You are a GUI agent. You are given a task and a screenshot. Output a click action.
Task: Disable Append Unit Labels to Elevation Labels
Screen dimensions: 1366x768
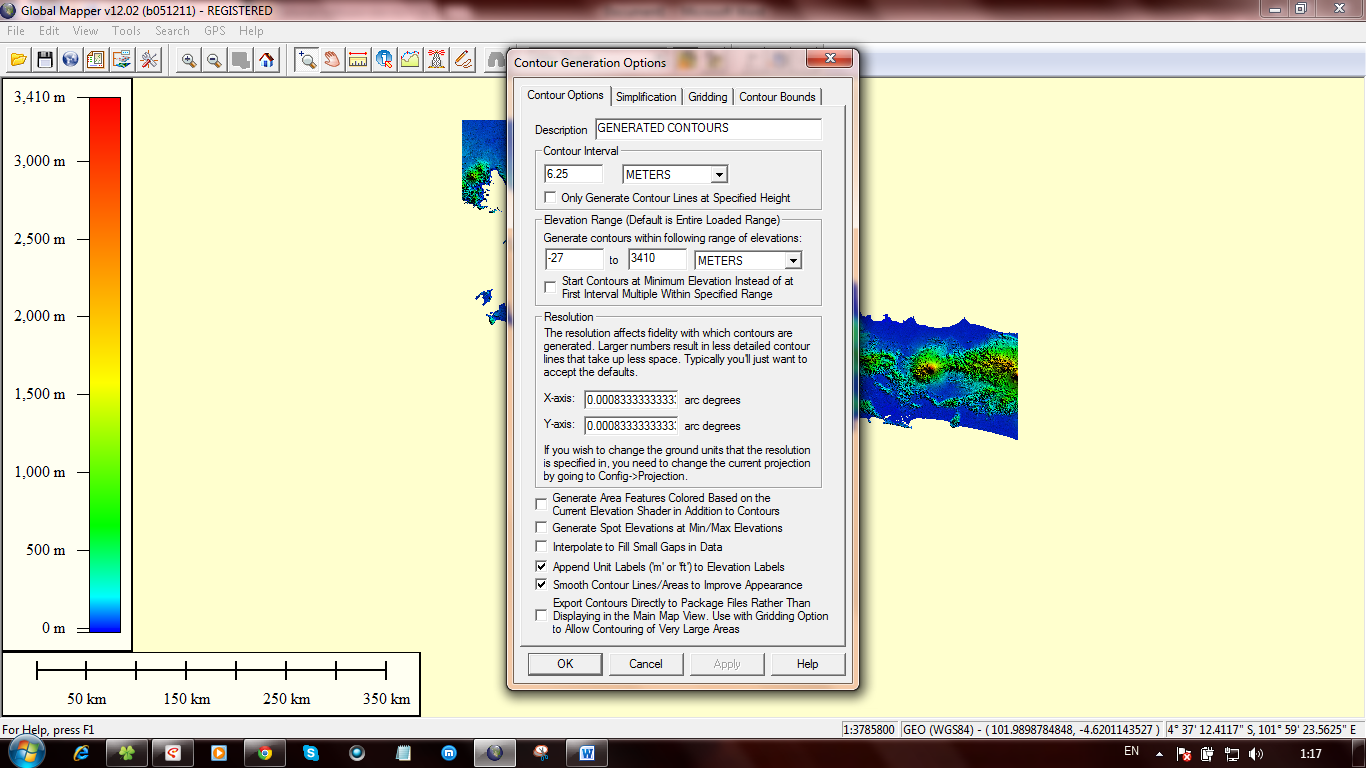point(541,567)
